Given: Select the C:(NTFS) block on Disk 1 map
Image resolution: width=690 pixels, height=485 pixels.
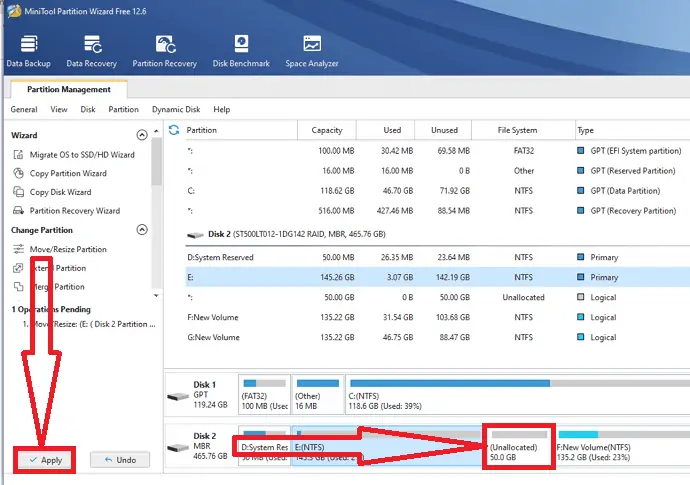Looking at the screenshot, I should click(x=518, y=394).
